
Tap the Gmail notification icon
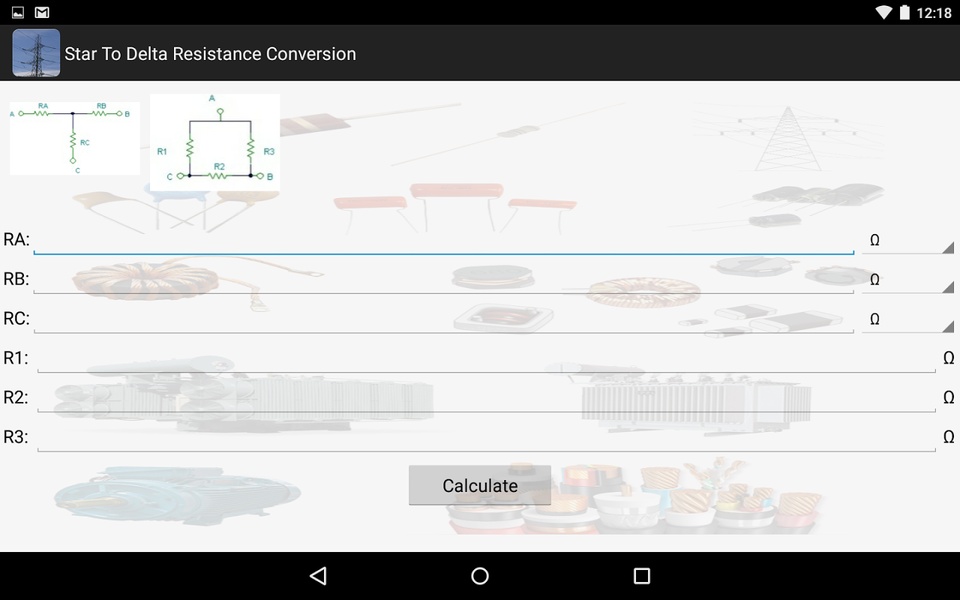(x=42, y=12)
